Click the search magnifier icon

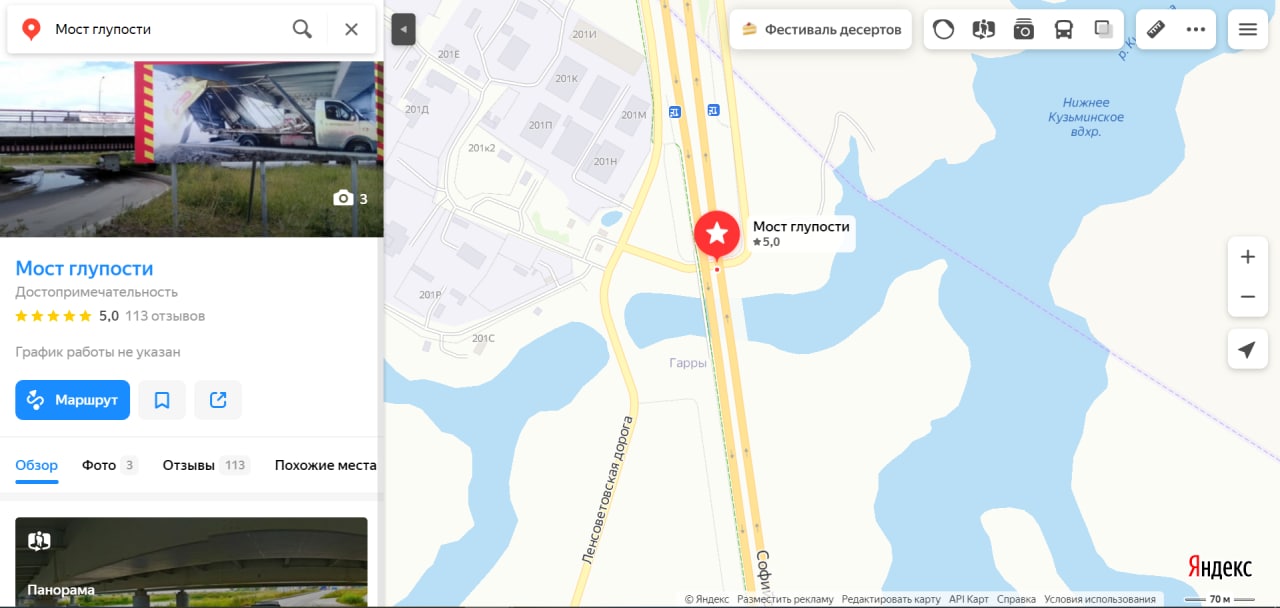[302, 29]
